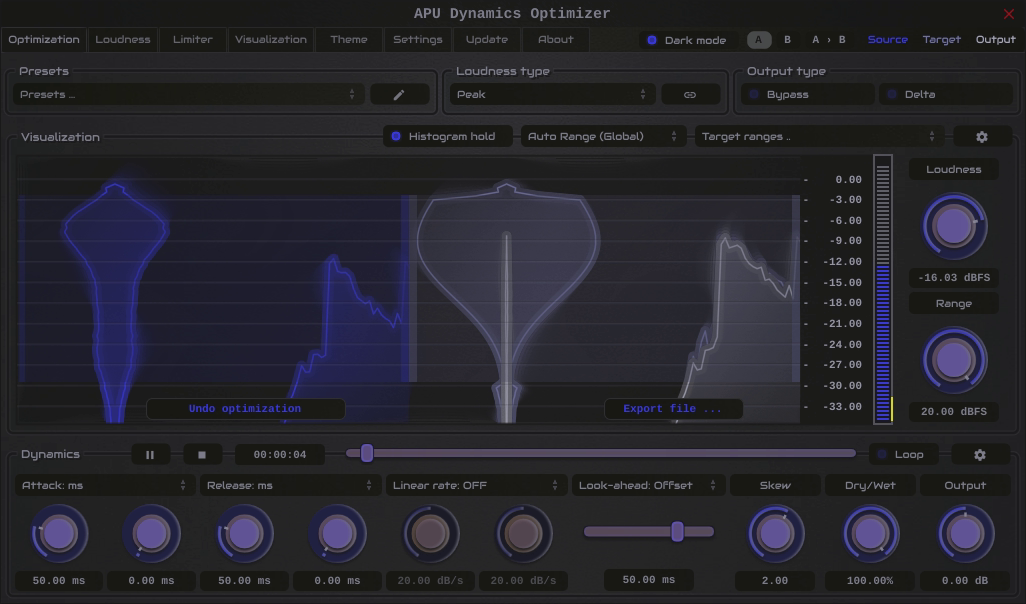Click the Loudness value -16.03 dBFS field

click(x=954, y=278)
